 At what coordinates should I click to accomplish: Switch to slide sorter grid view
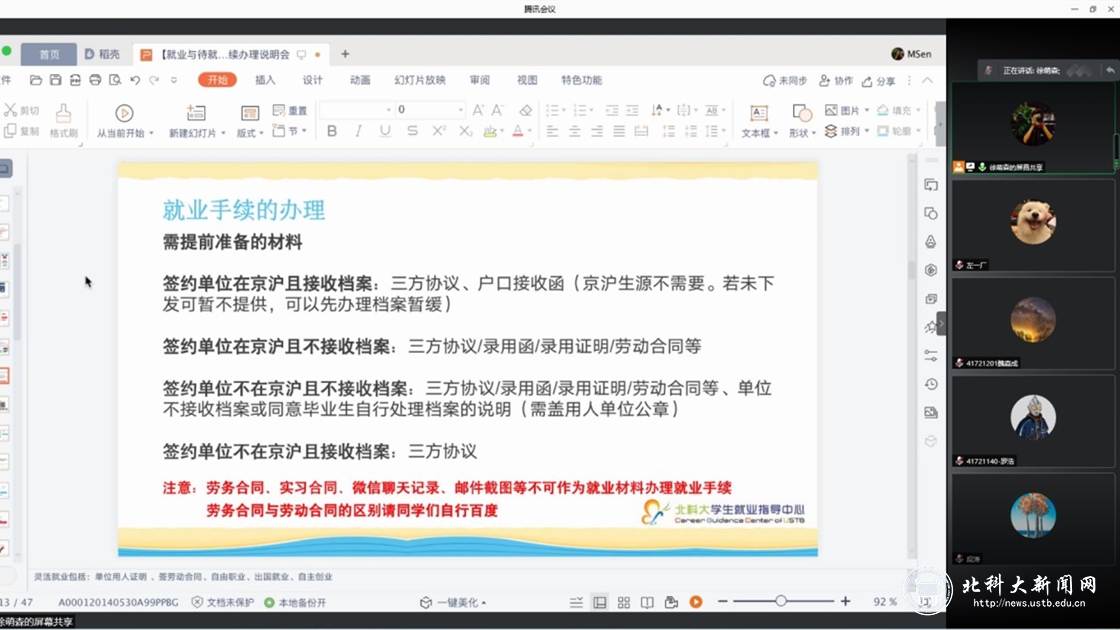coord(623,602)
